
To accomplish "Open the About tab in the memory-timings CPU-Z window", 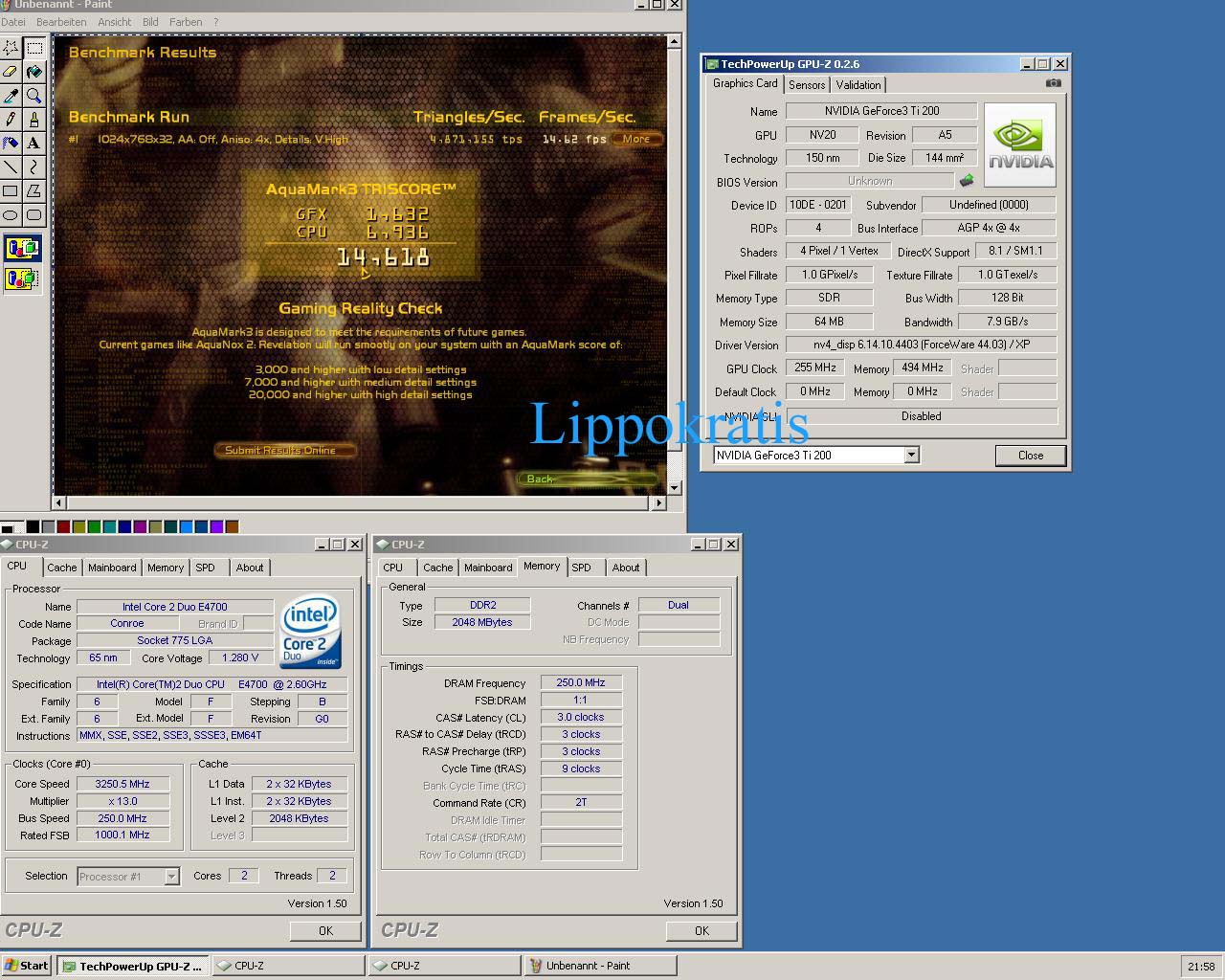I will pyautogui.click(x=626, y=568).
